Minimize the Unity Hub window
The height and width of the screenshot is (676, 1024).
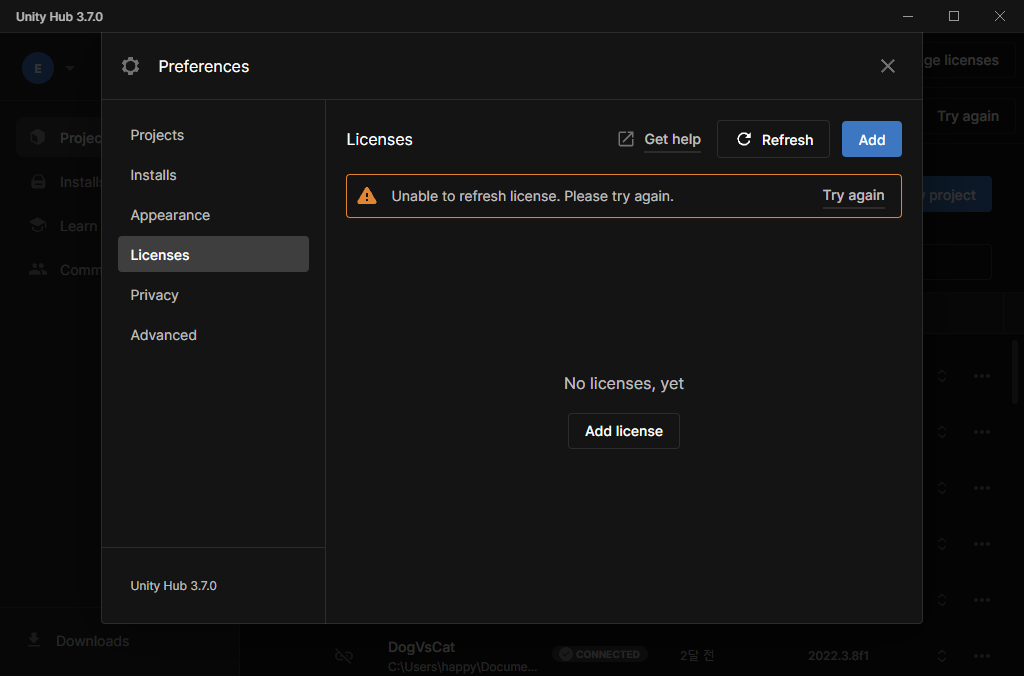908,16
